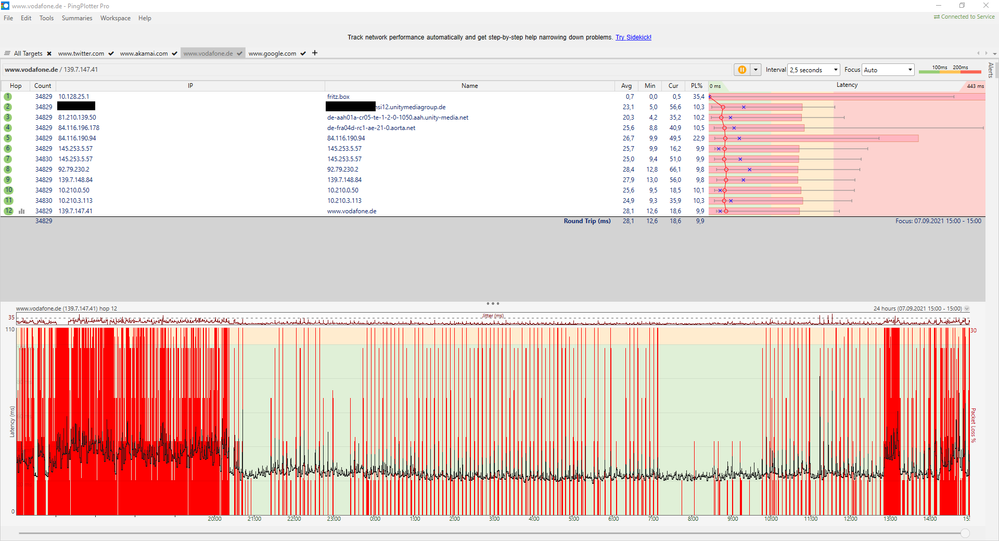Click the Latency graph column header
The width and height of the screenshot is (999, 541).
click(847, 85)
